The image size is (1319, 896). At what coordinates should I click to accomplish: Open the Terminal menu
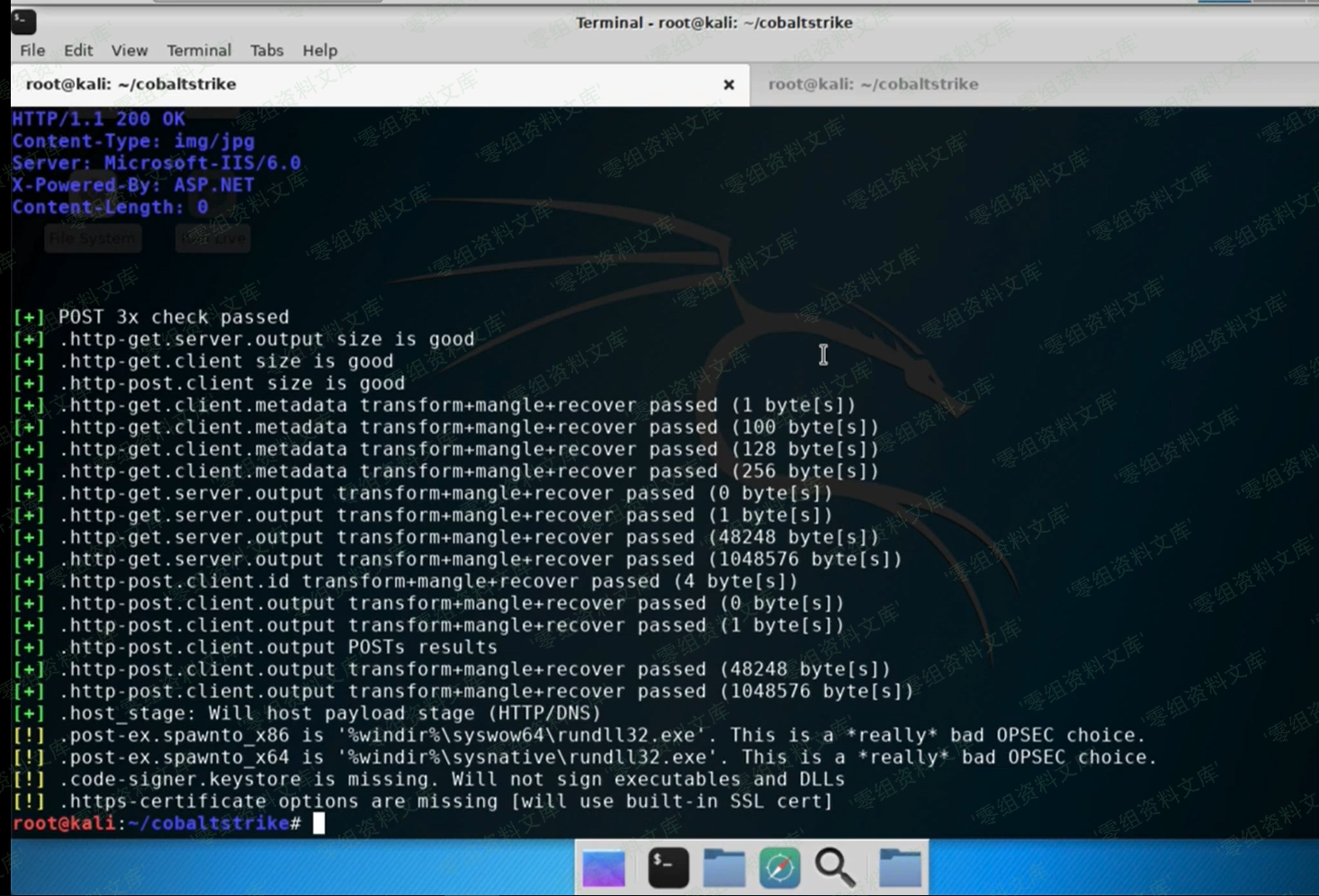[199, 50]
